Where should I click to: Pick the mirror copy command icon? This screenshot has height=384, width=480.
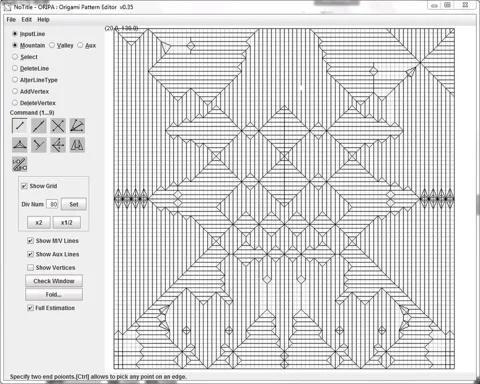pos(77,145)
